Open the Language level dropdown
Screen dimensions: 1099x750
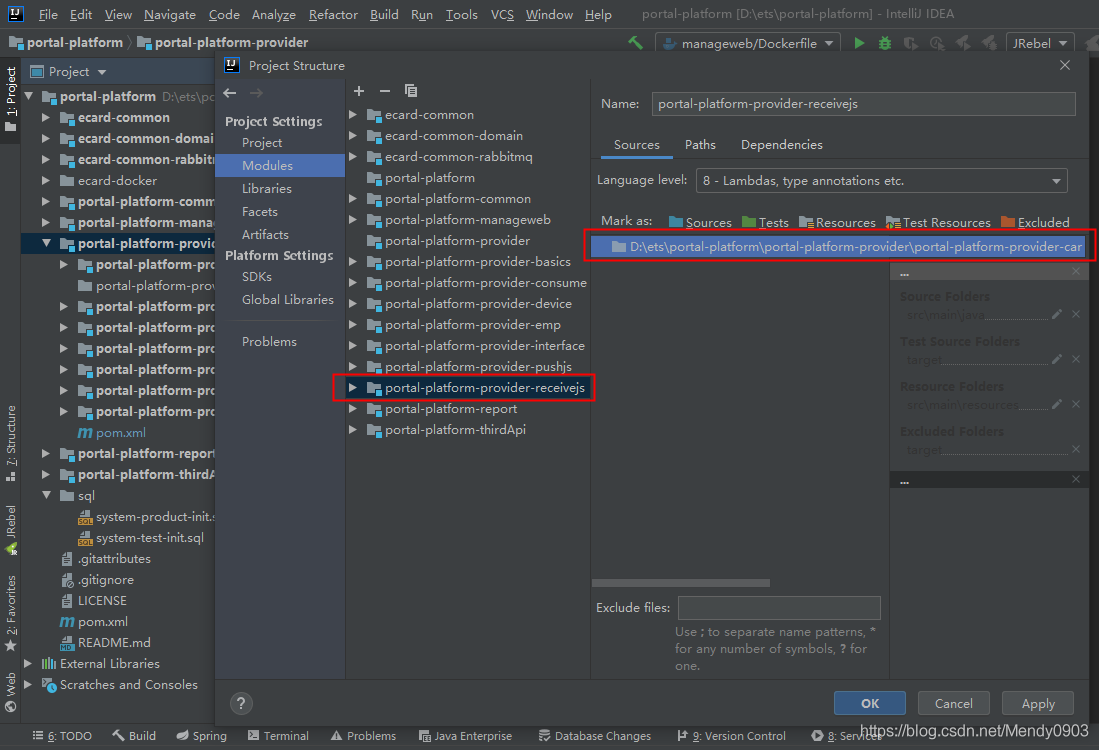(x=881, y=181)
